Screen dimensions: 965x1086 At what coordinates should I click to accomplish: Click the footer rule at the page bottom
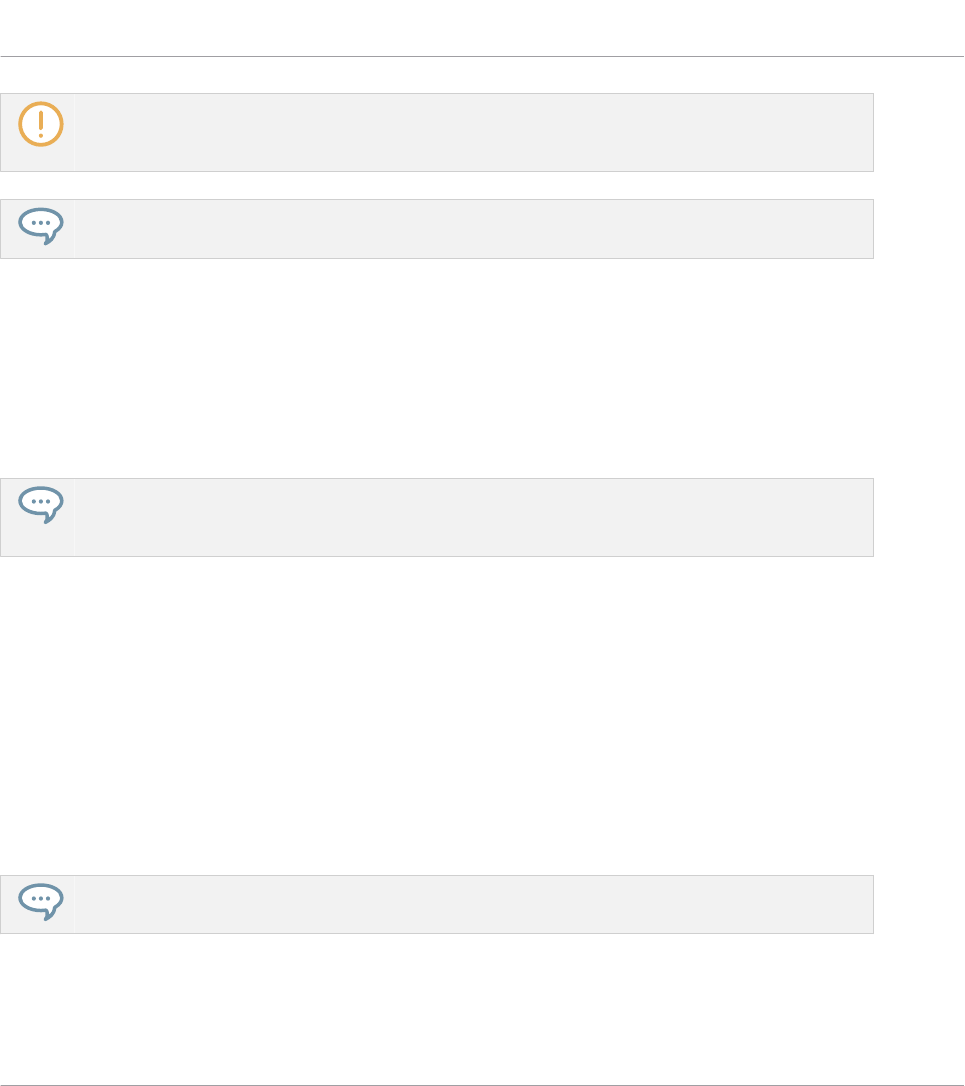pyautogui.click(x=482, y=1085)
